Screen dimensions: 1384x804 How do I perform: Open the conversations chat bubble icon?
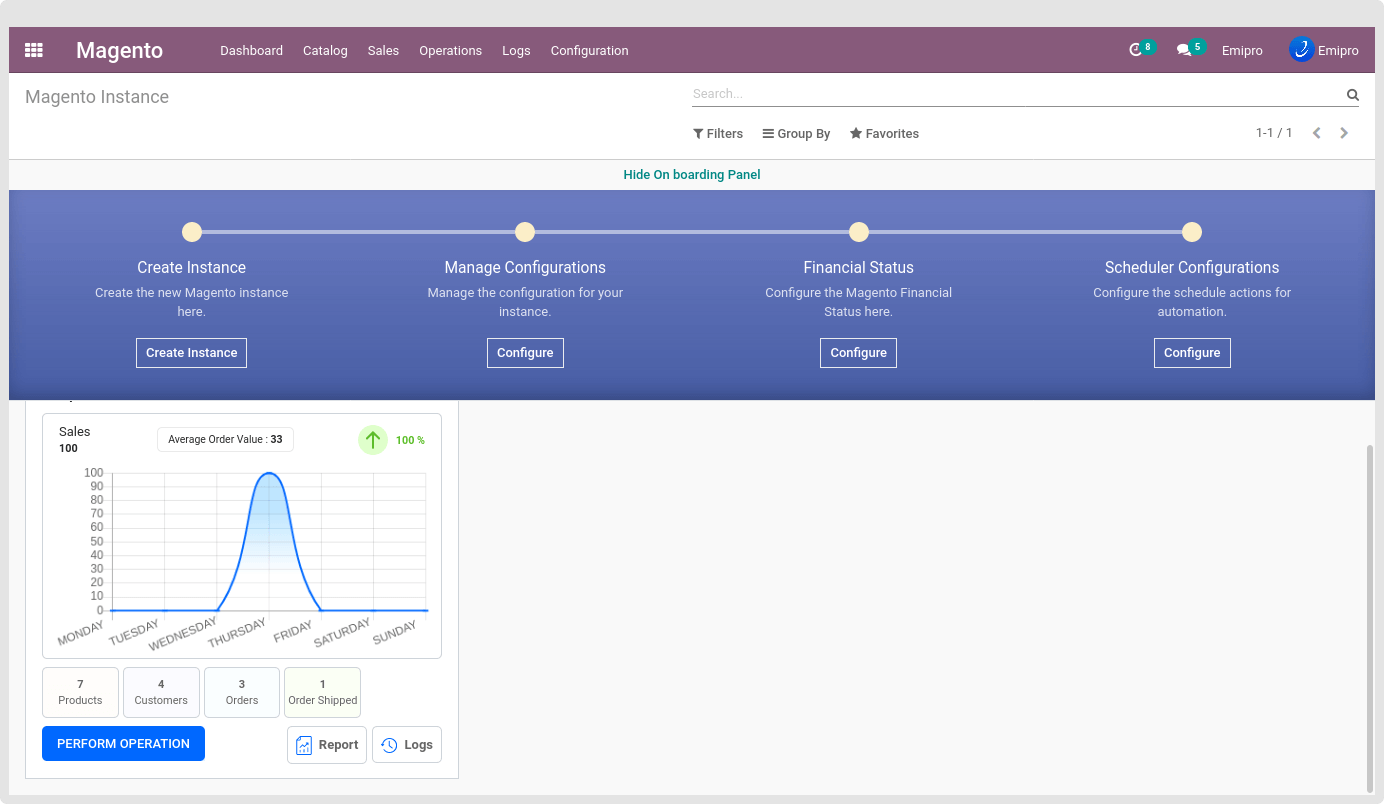1184,50
